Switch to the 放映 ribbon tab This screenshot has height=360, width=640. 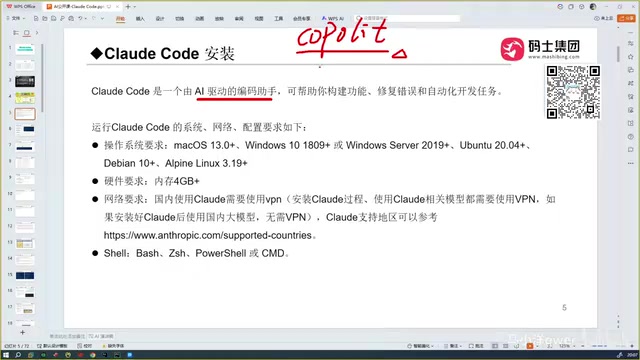219,19
